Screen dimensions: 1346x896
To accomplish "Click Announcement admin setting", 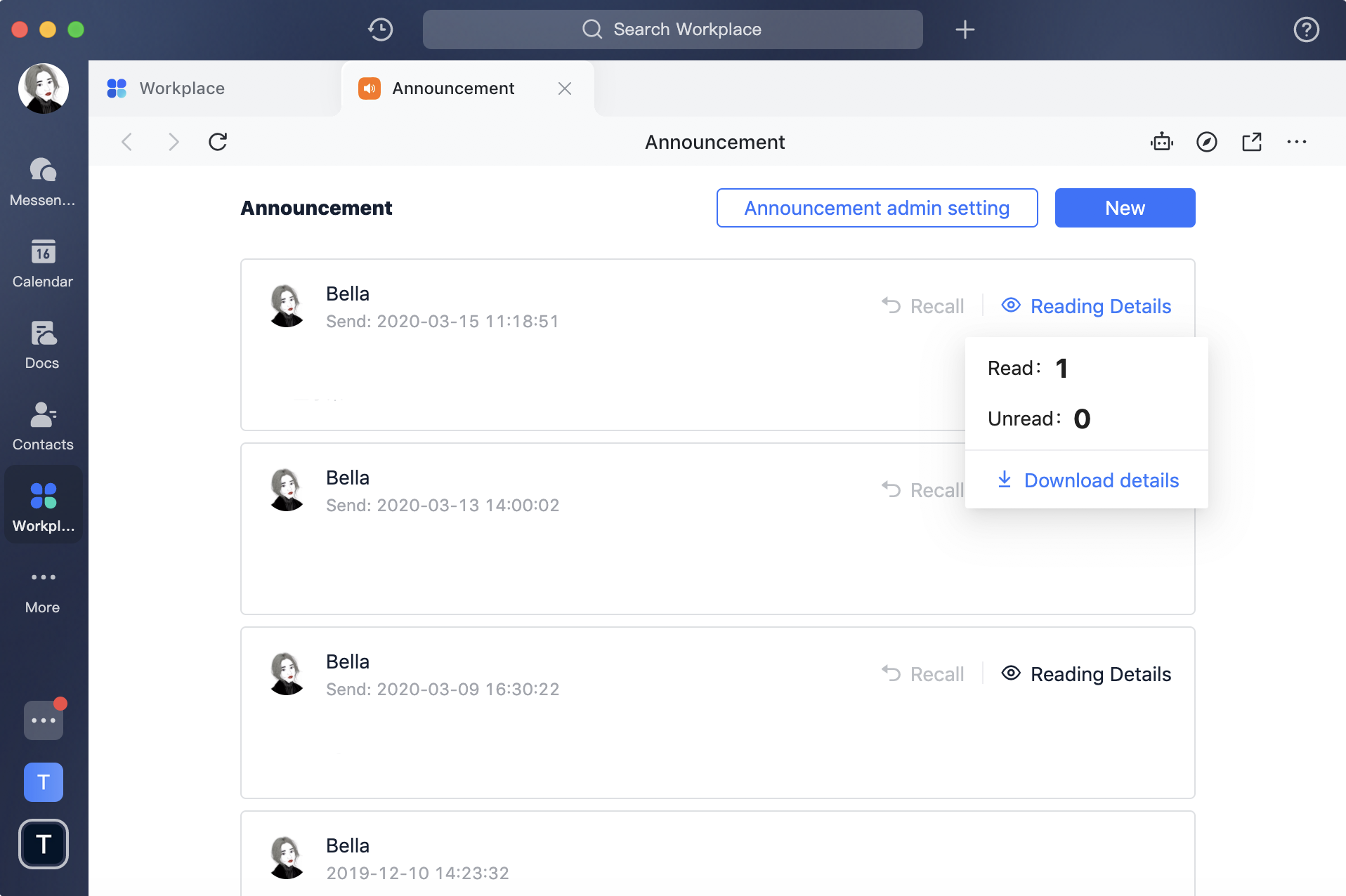I will click(x=876, y=208).
